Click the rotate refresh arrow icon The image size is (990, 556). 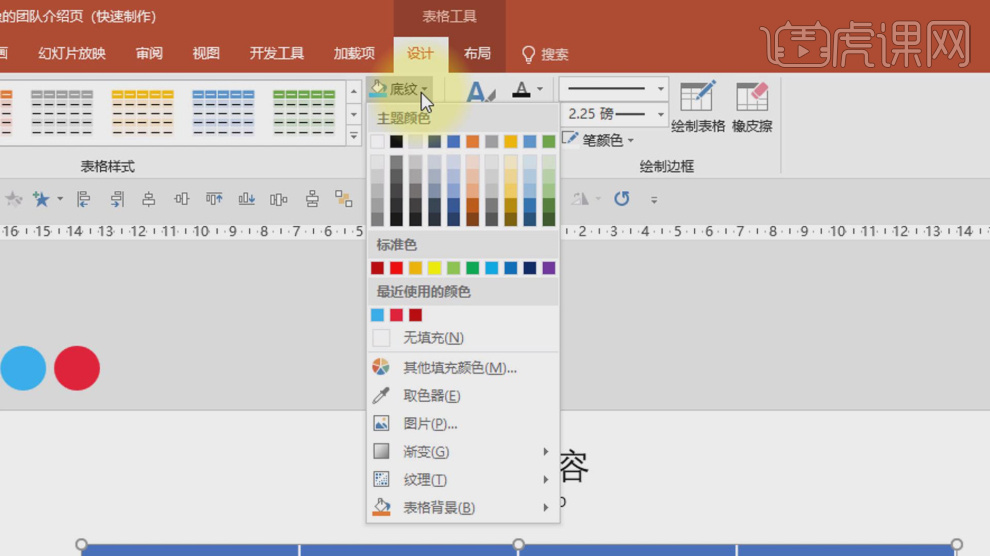click(622, 199)
